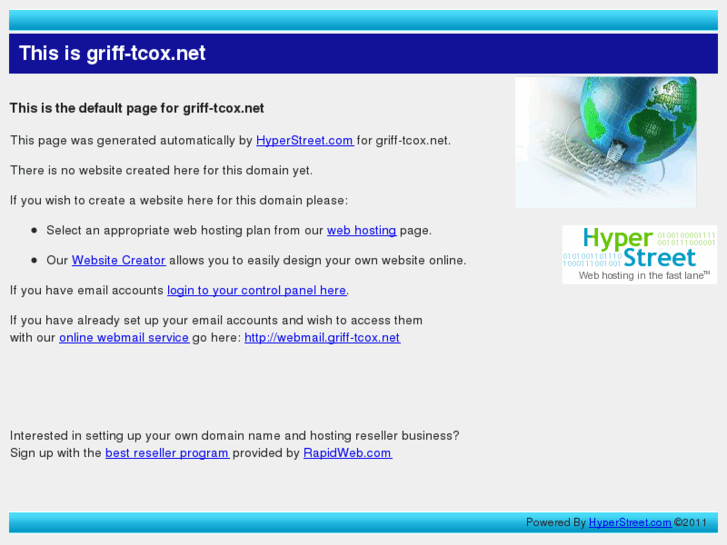Click 'If you wish to create a website' line
Image resolution: width=727 pixels, height=545 pixels.
[179, 200]
